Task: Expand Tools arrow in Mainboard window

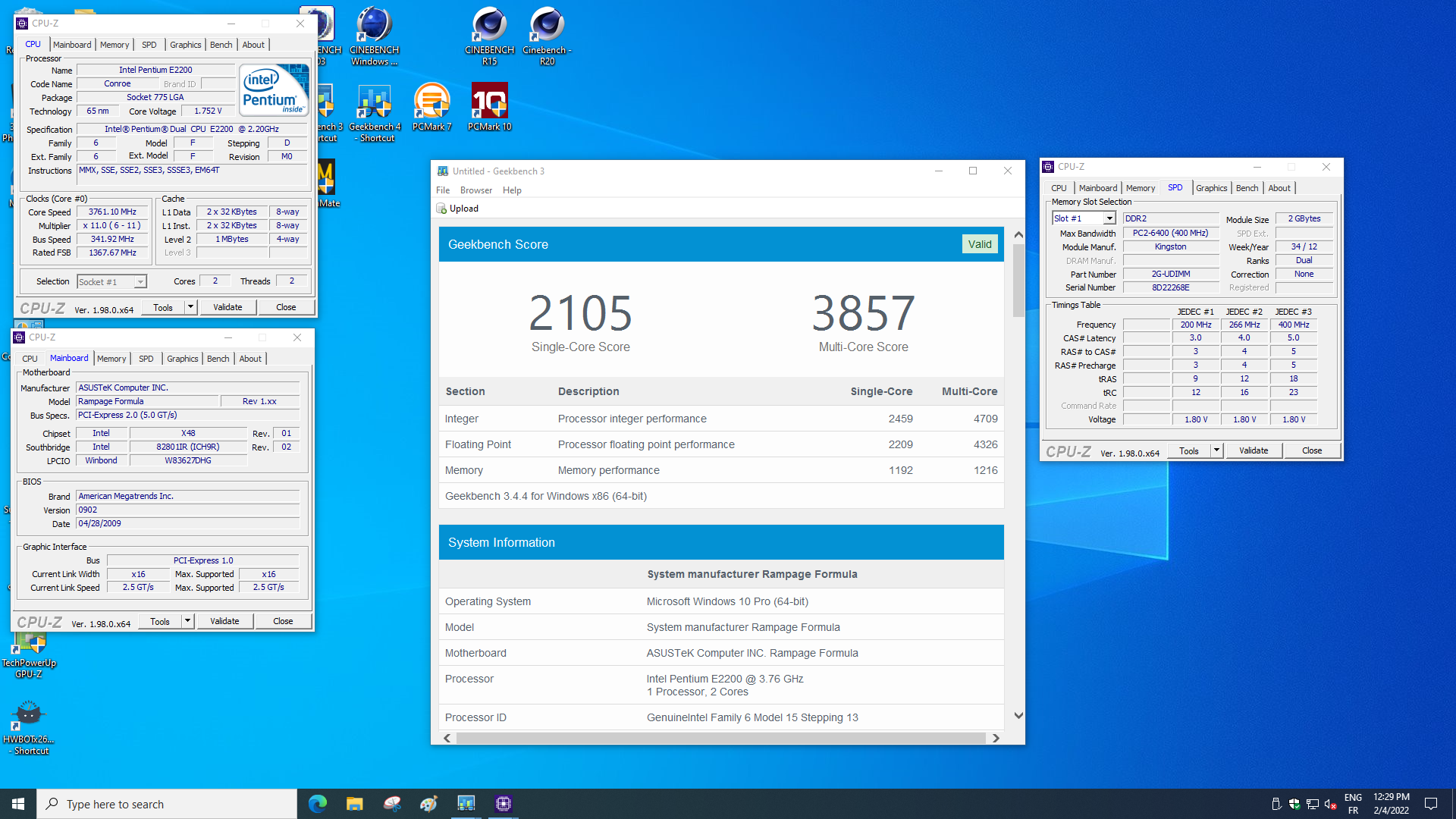Action: 187,621
